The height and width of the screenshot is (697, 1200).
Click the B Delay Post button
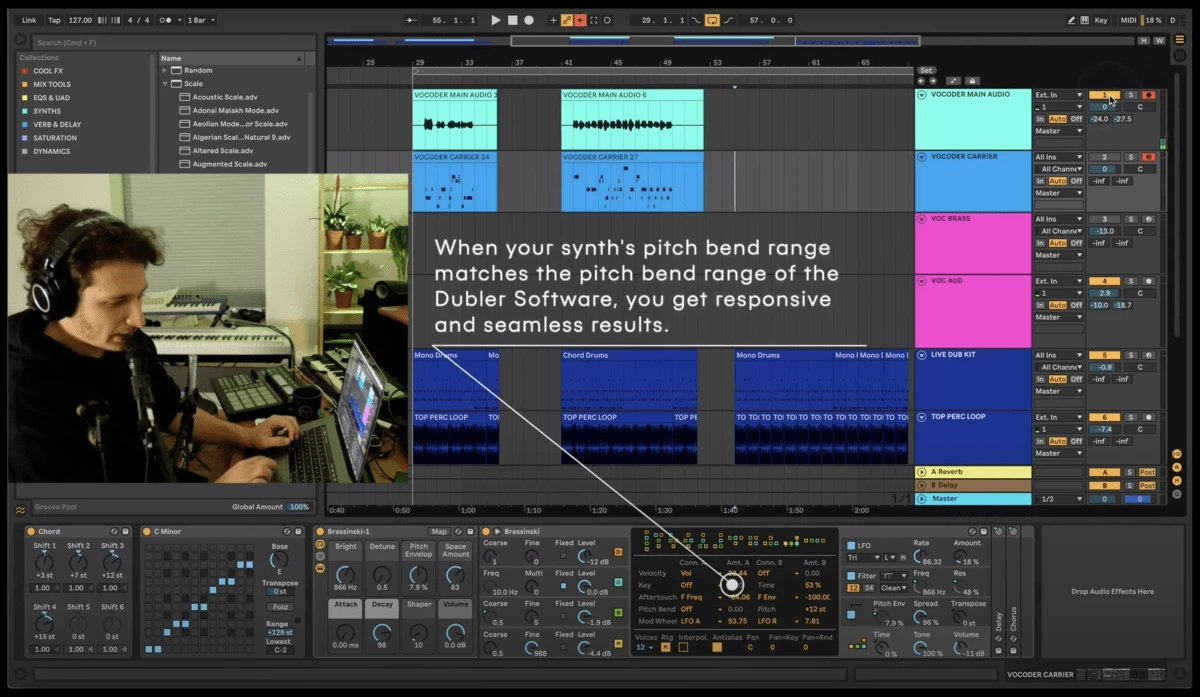[1147, 486]
